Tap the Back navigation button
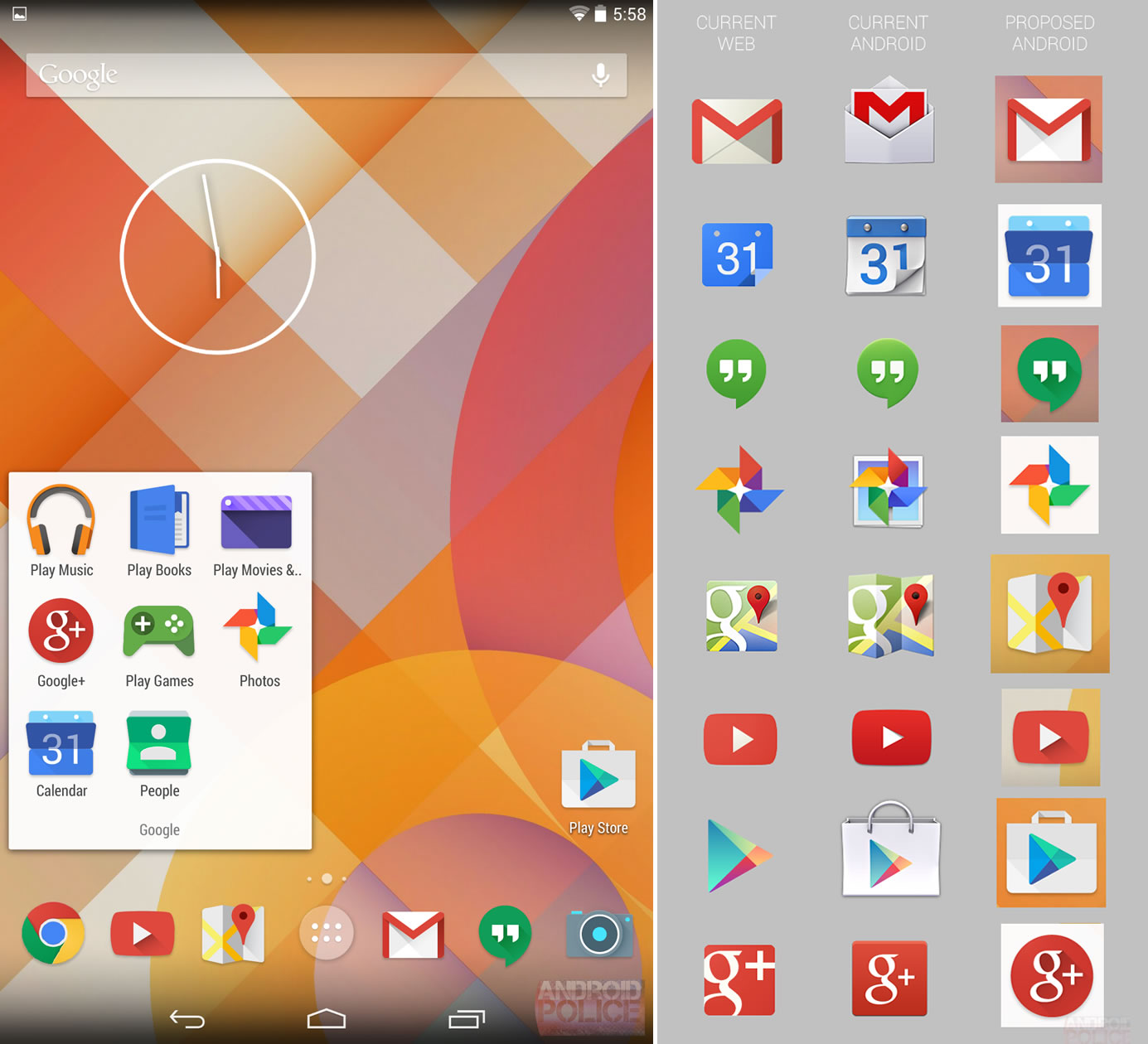Viewport: 1148px width, 1044px height. [187, 1018]
